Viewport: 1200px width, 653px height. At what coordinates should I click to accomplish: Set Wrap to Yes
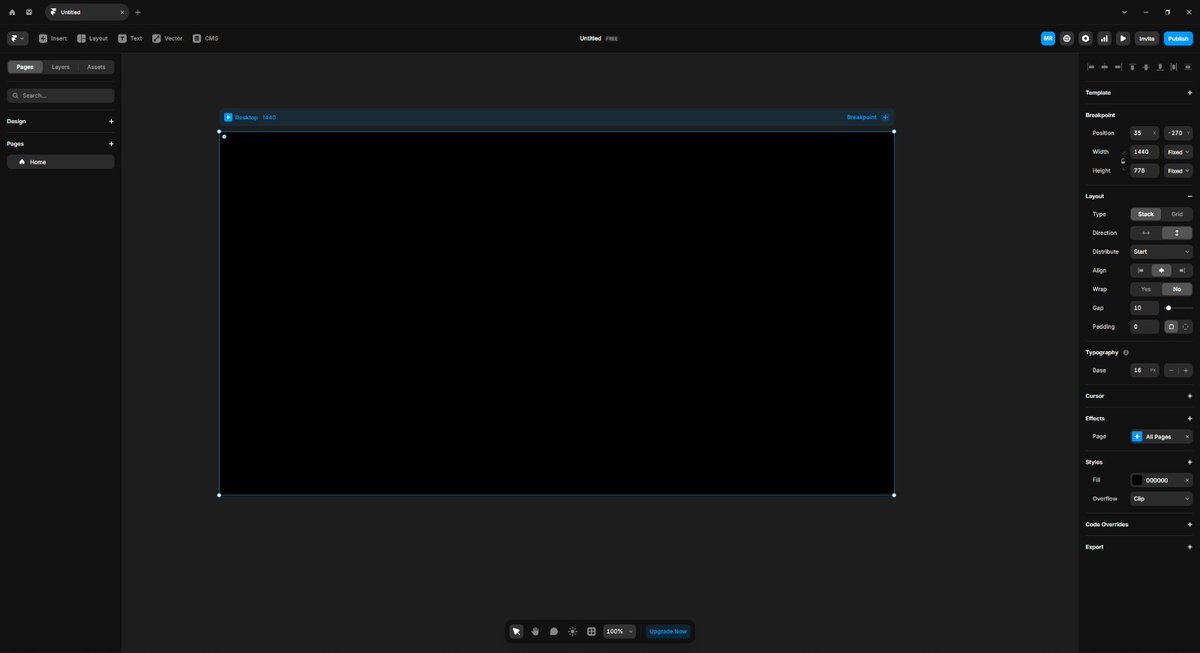point(1146,289)
